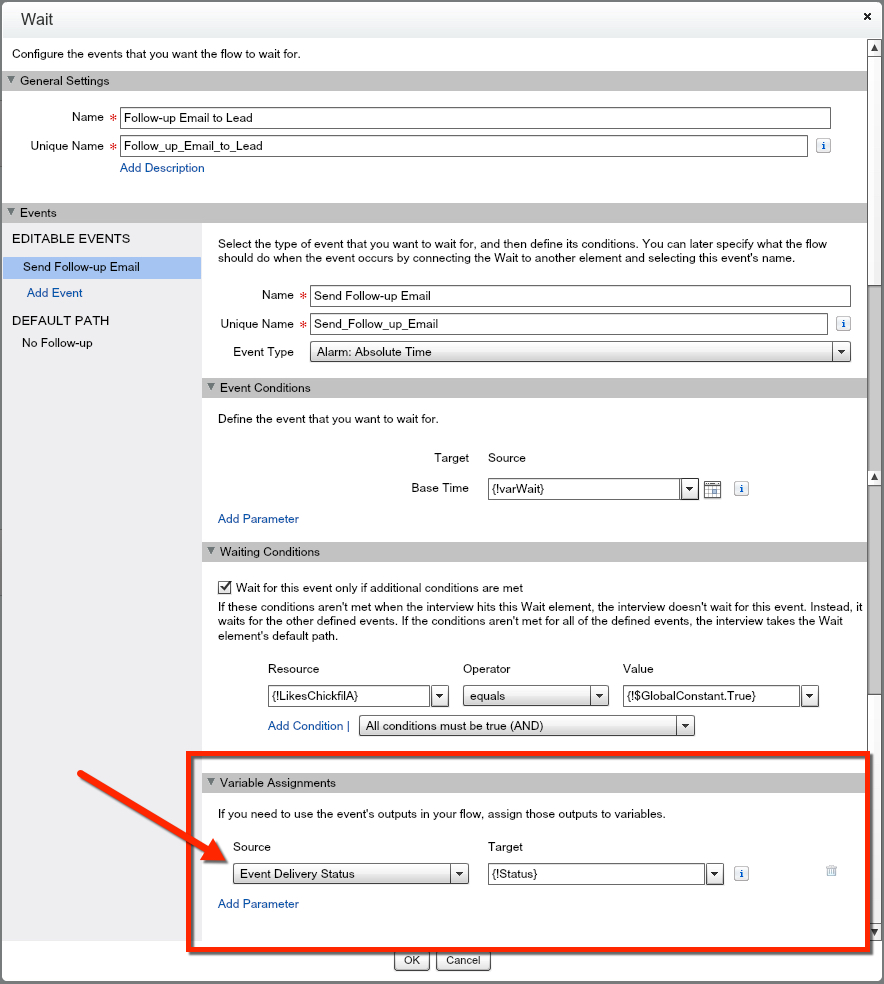Click the 'Add Event' link
Image resolution: width=884 pixels, height=984 pixels.
click(55, 293)
